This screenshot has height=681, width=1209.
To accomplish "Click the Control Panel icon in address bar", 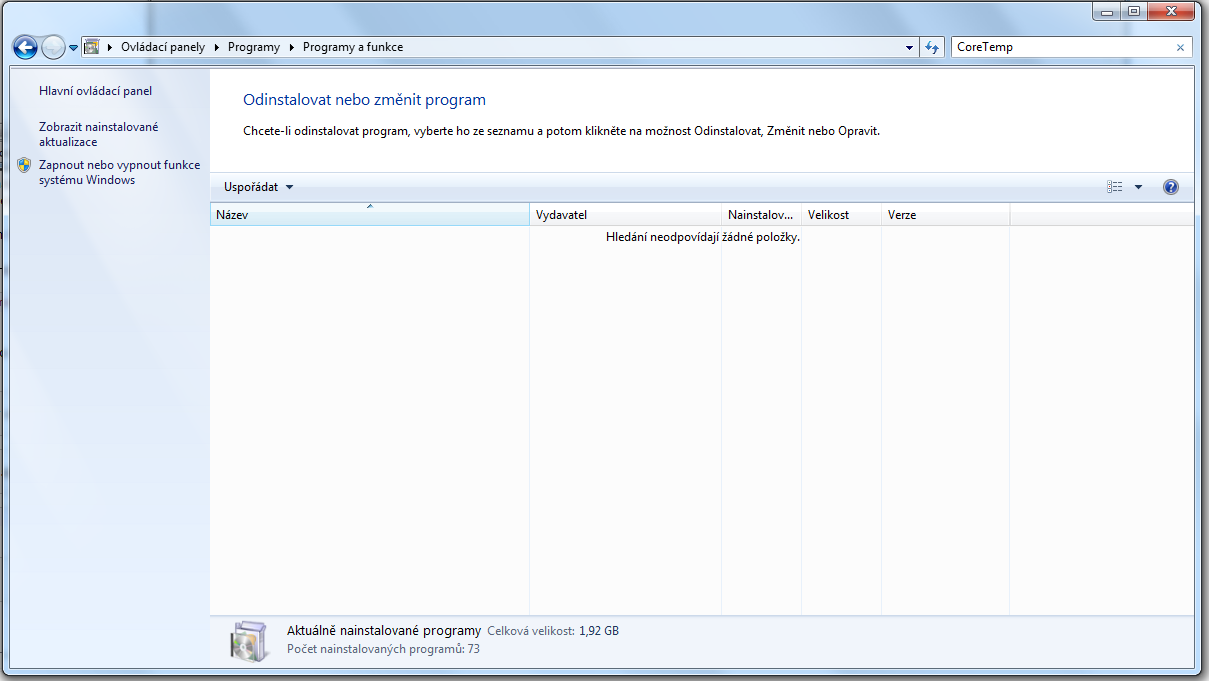I will 92,47.
